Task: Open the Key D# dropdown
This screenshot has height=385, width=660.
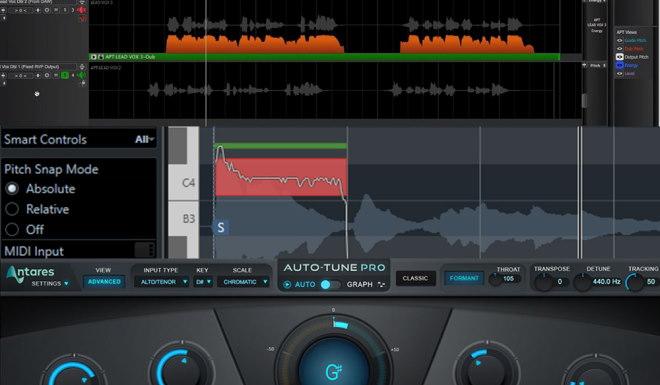Action: [x=203, y=281]
